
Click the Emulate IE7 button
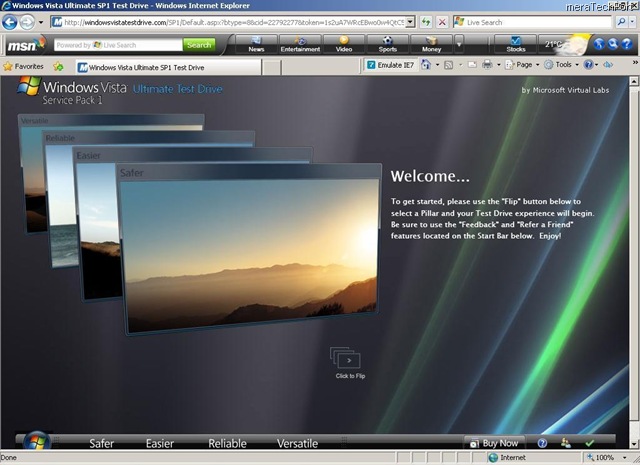[390, 65]
